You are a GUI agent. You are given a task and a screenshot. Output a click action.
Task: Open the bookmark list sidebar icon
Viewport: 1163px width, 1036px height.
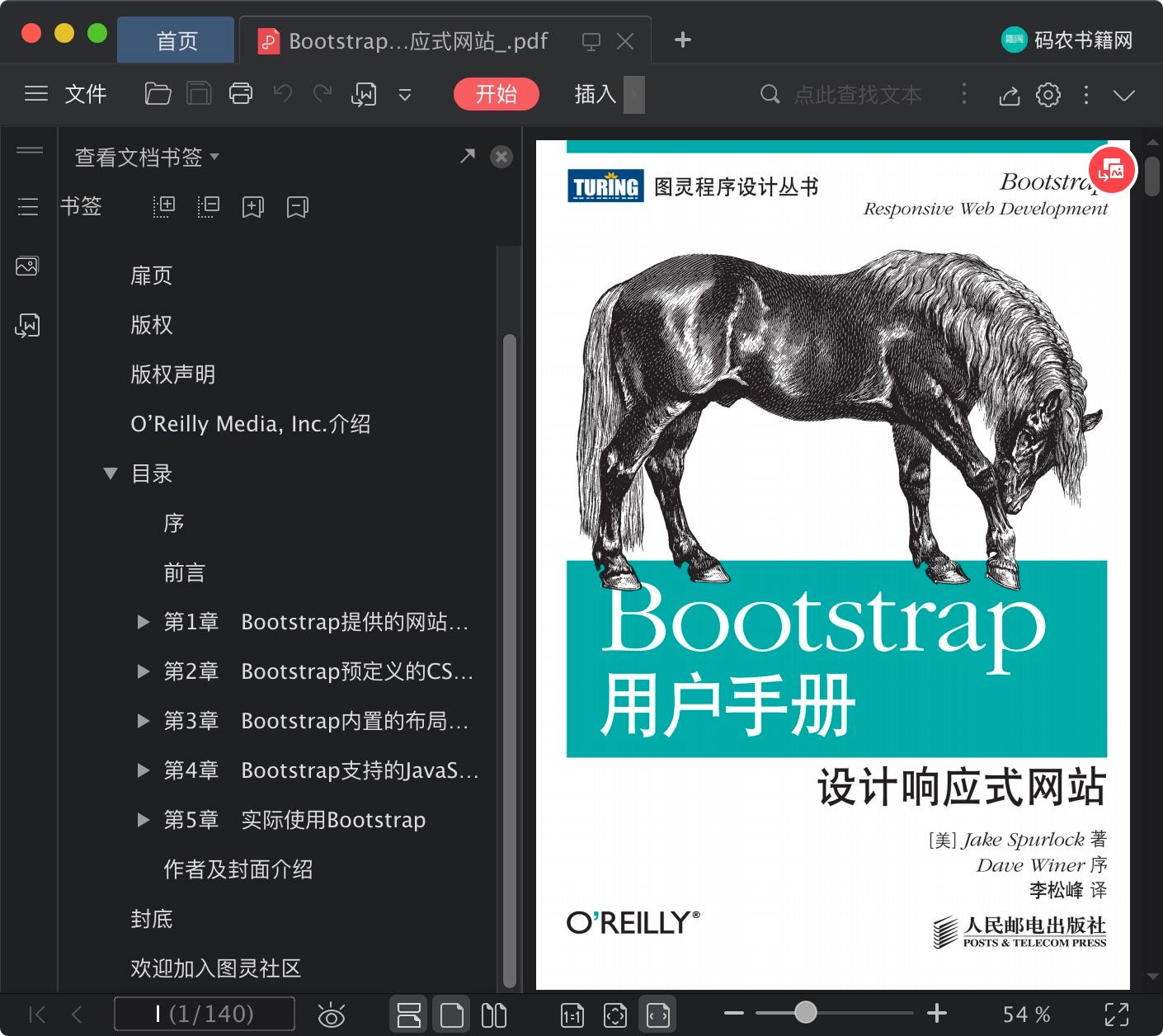(x=28, y=206)
